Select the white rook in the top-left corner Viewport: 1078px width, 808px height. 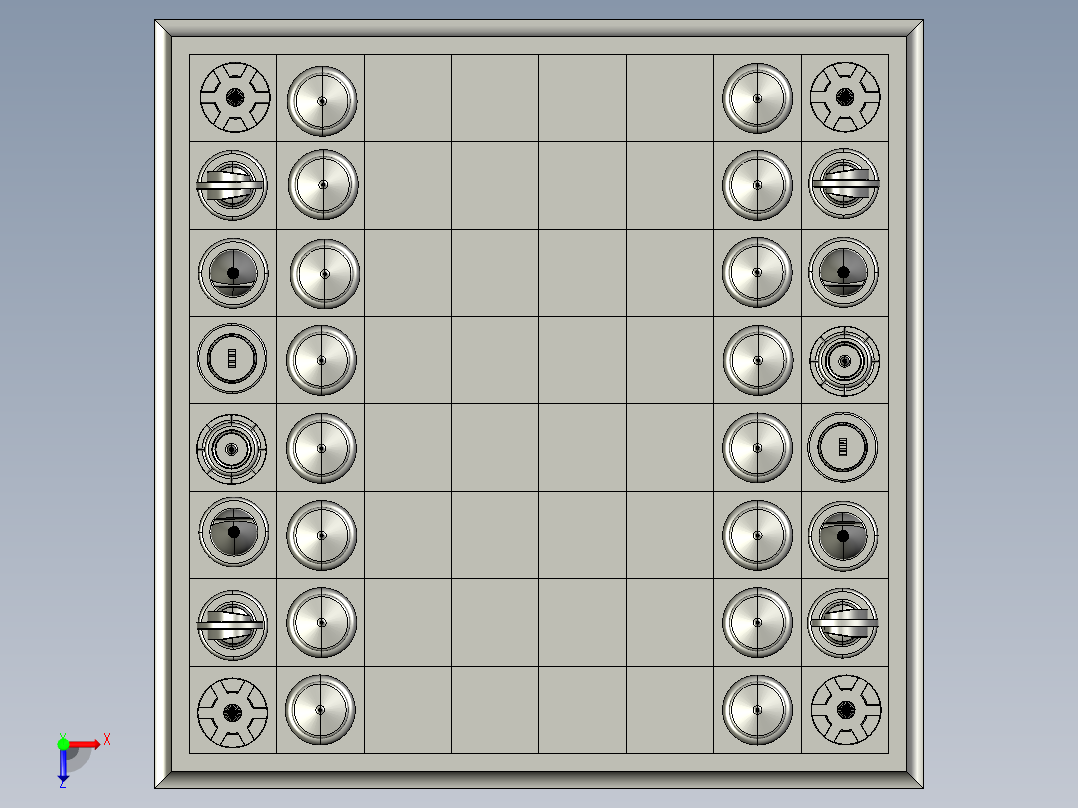click(x=233, y=97)
